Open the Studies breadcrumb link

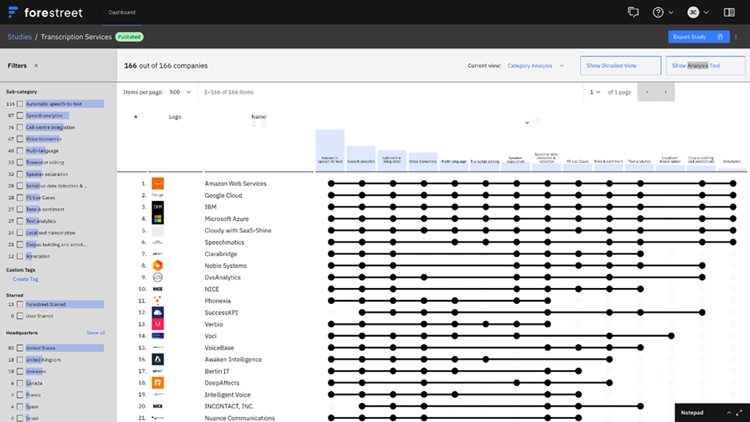(x=20, y=37)
